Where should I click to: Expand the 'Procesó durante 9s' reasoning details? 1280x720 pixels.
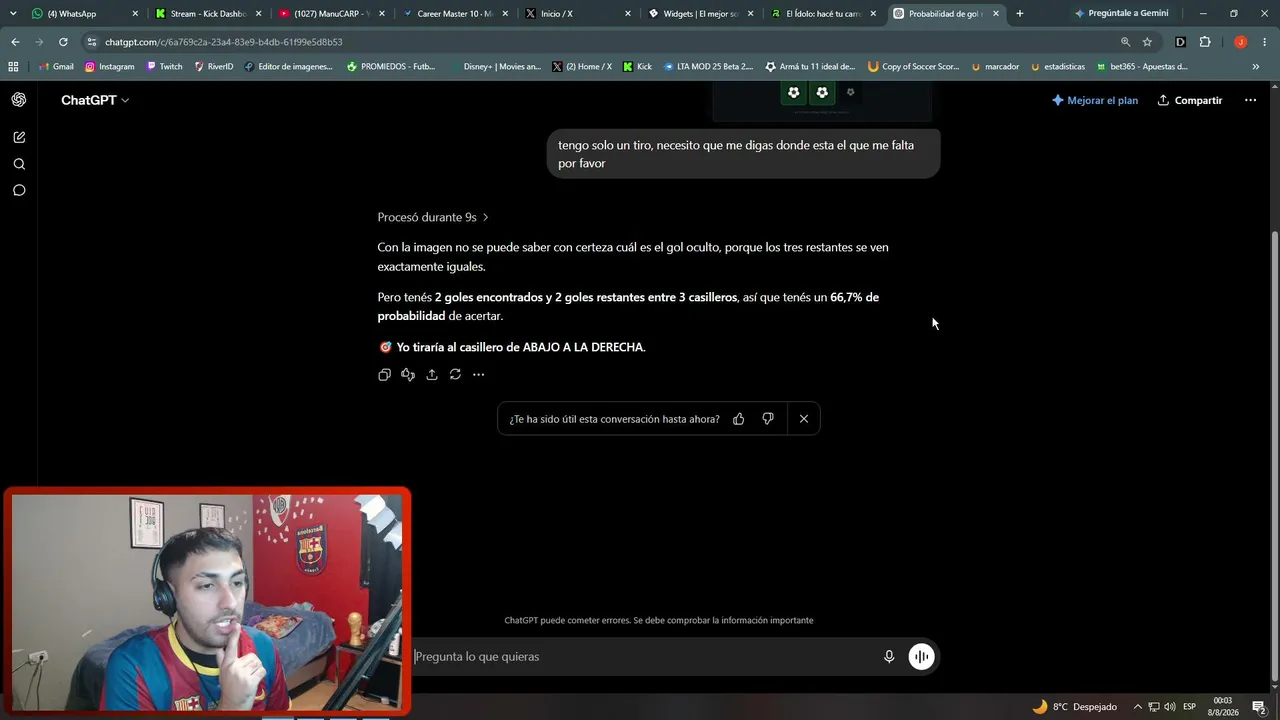point(433,217)
